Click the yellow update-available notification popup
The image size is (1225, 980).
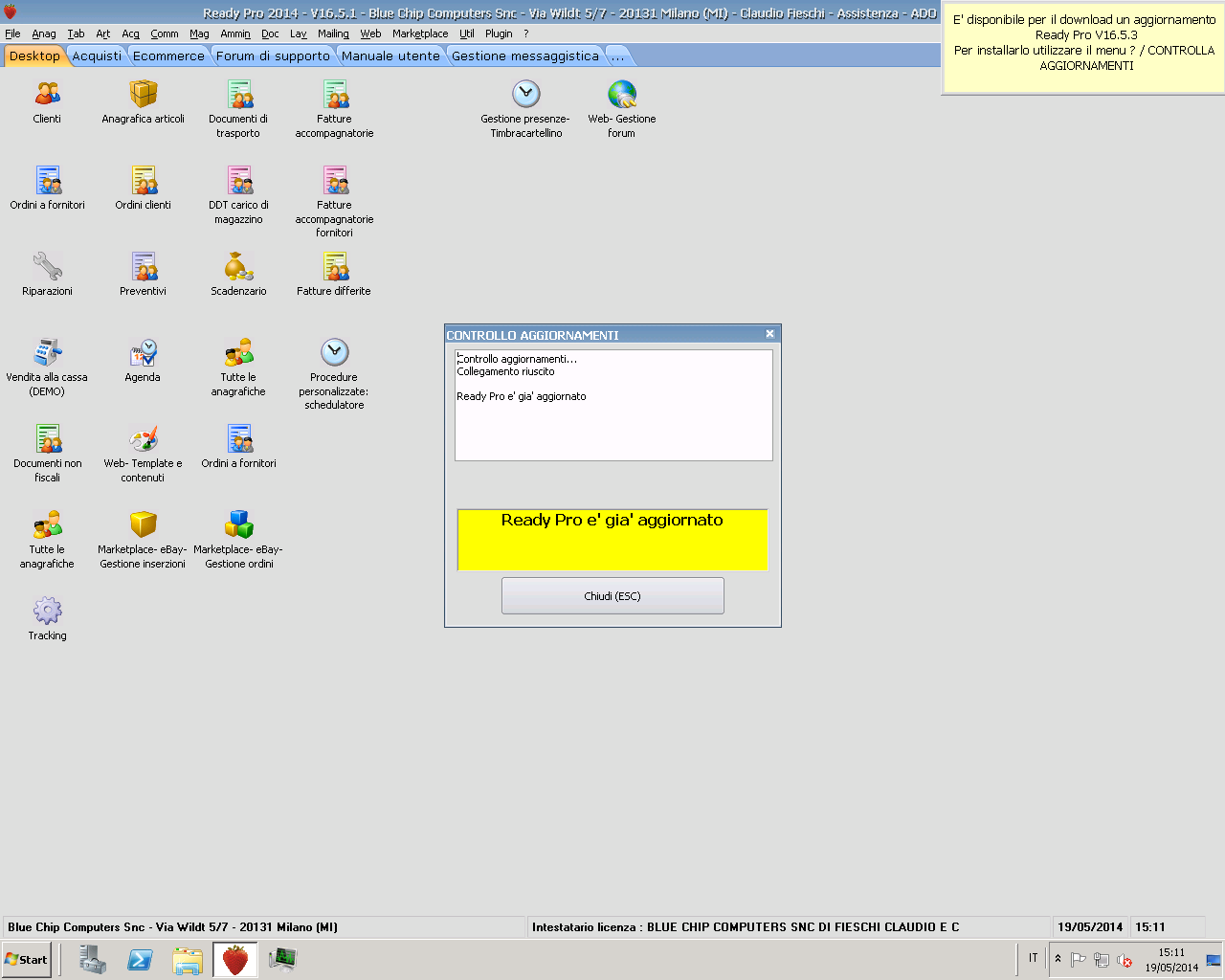click(x=1084, y=47)
